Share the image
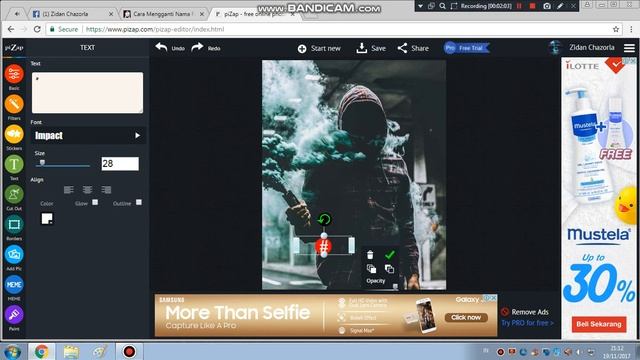The image size is (640, 360). 413,48
